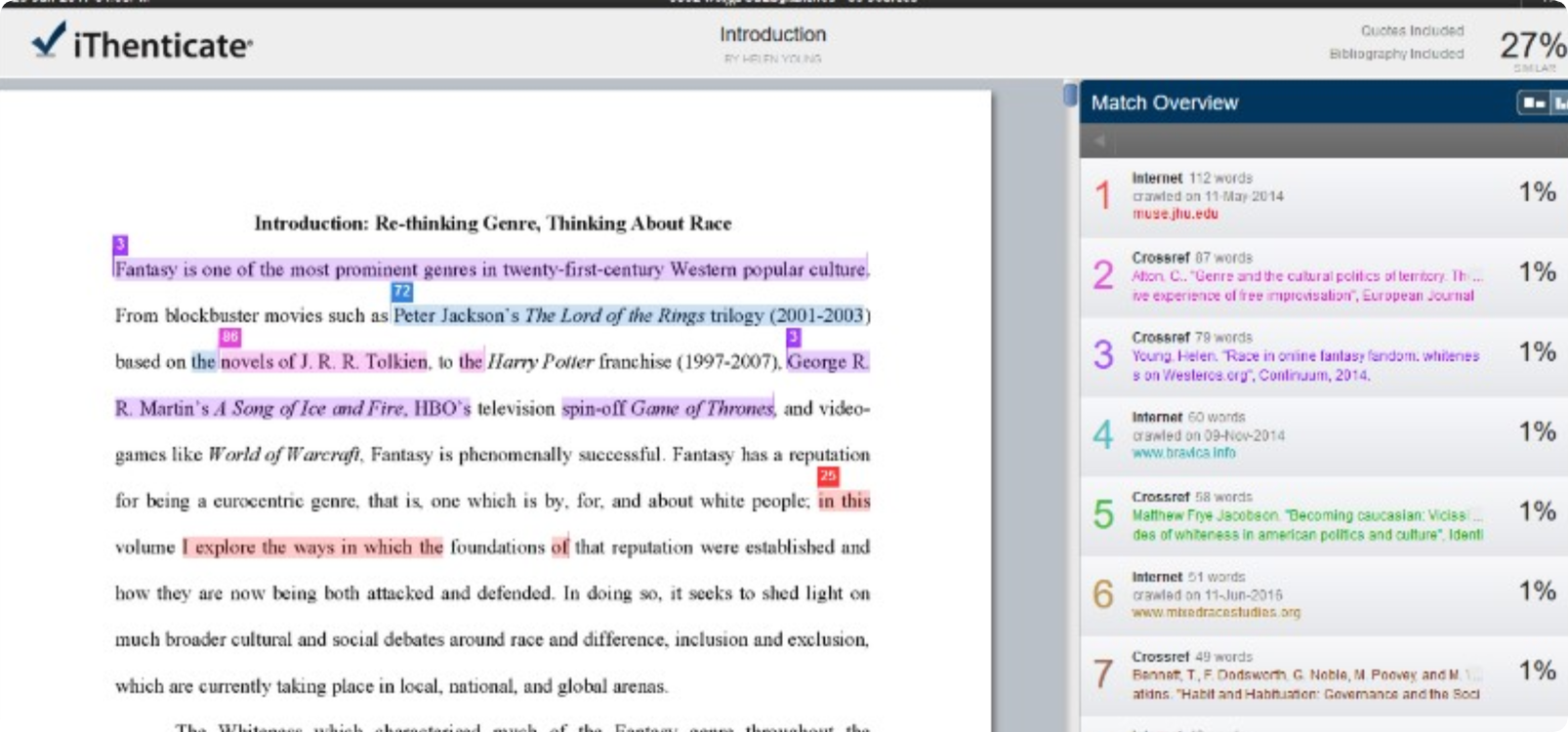This screenshot has height=732, width=1568.
Task: Click the purple highlight marker above "Fantasy is one"
Action: 120,244
